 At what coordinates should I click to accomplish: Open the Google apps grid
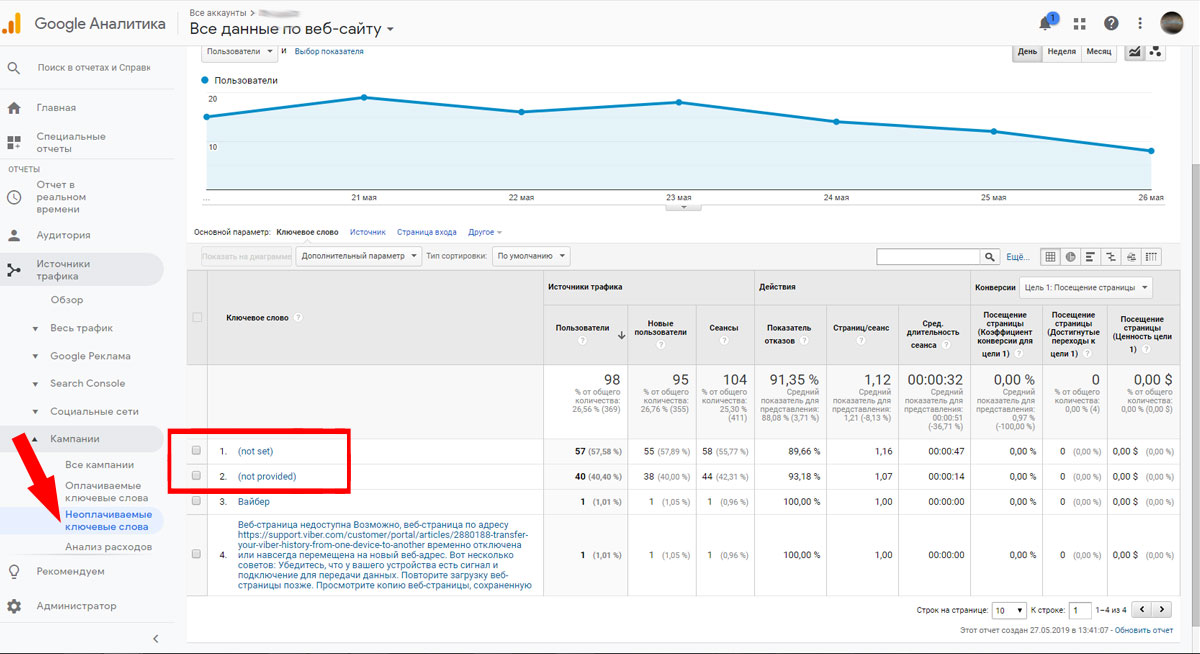coord(1079,23)
